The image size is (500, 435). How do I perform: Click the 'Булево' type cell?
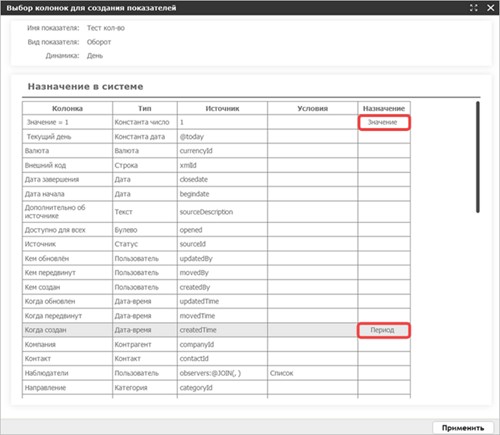click(145, 230)
